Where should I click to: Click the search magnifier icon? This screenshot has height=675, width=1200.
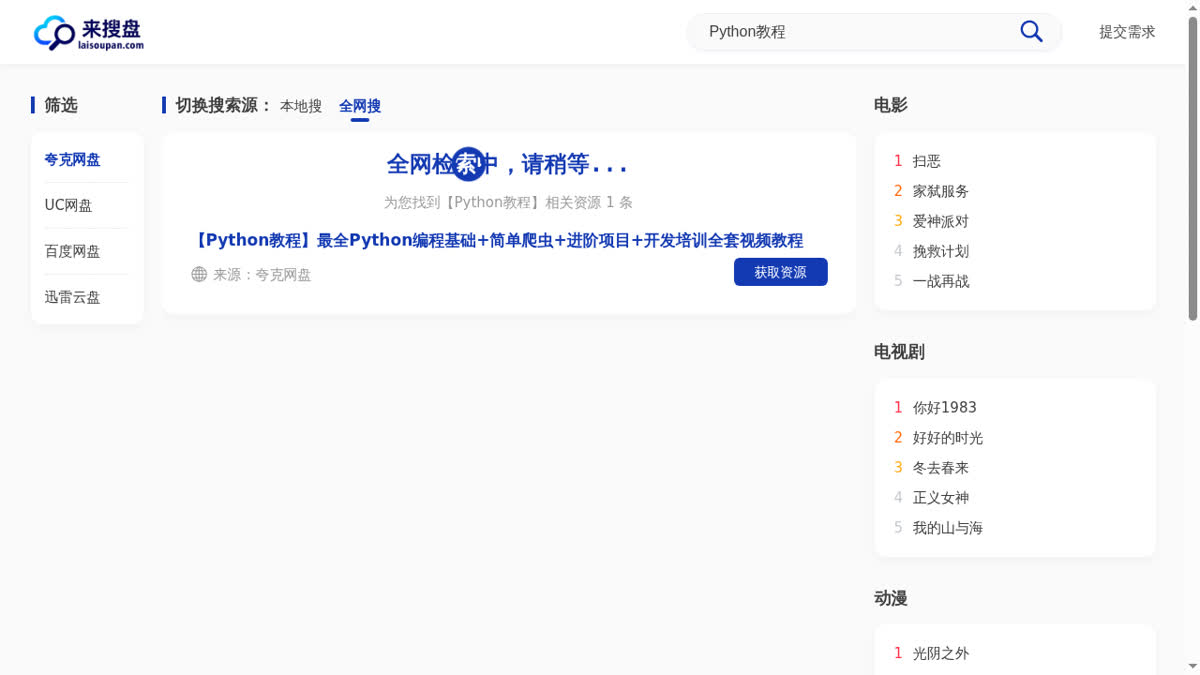click(1031, 32)
